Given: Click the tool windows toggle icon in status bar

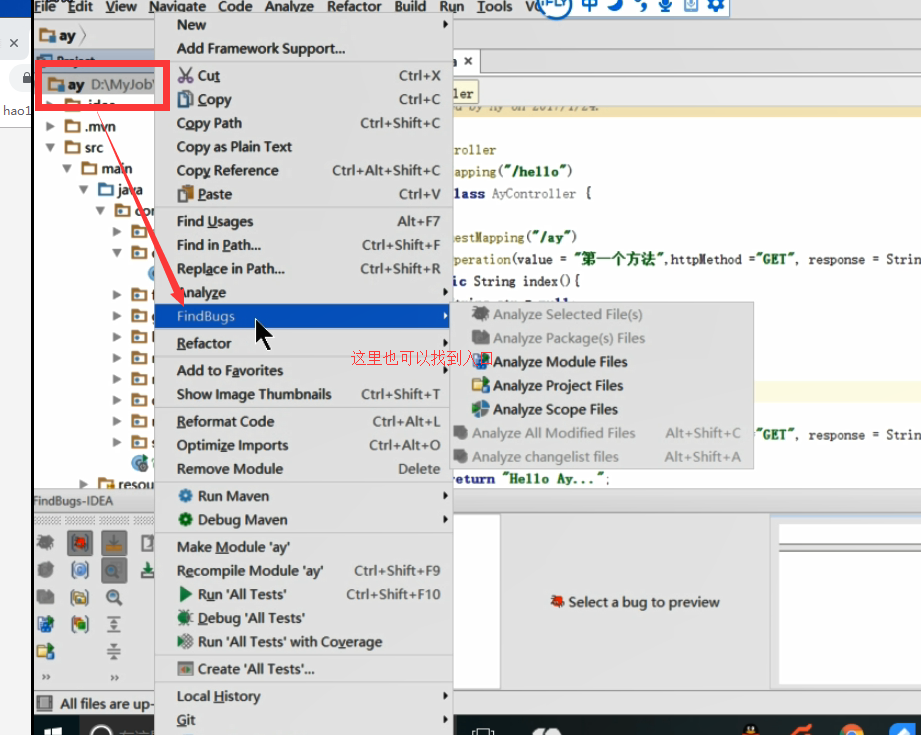Looking at the screenshot, I should (x=44, y=703).
